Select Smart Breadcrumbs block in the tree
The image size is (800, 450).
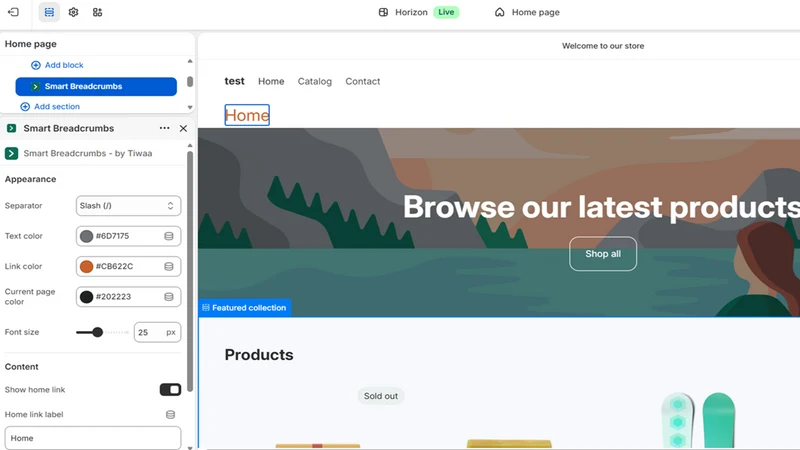tap(96, 87)
